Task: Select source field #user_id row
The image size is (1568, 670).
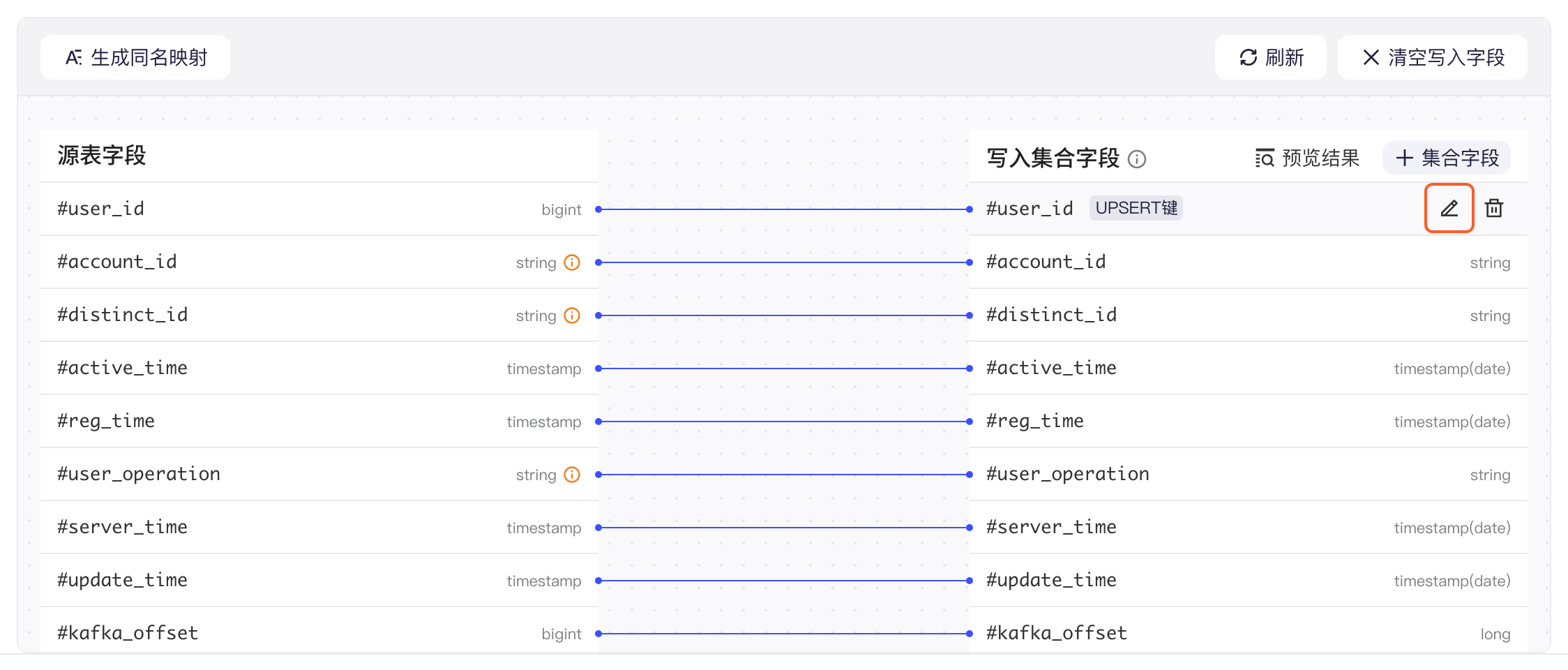Action: coord(319,209)
